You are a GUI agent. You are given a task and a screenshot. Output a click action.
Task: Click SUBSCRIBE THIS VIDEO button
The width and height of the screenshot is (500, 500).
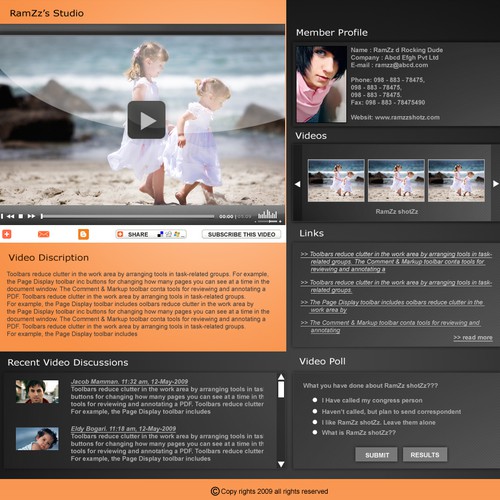[241, 234]
